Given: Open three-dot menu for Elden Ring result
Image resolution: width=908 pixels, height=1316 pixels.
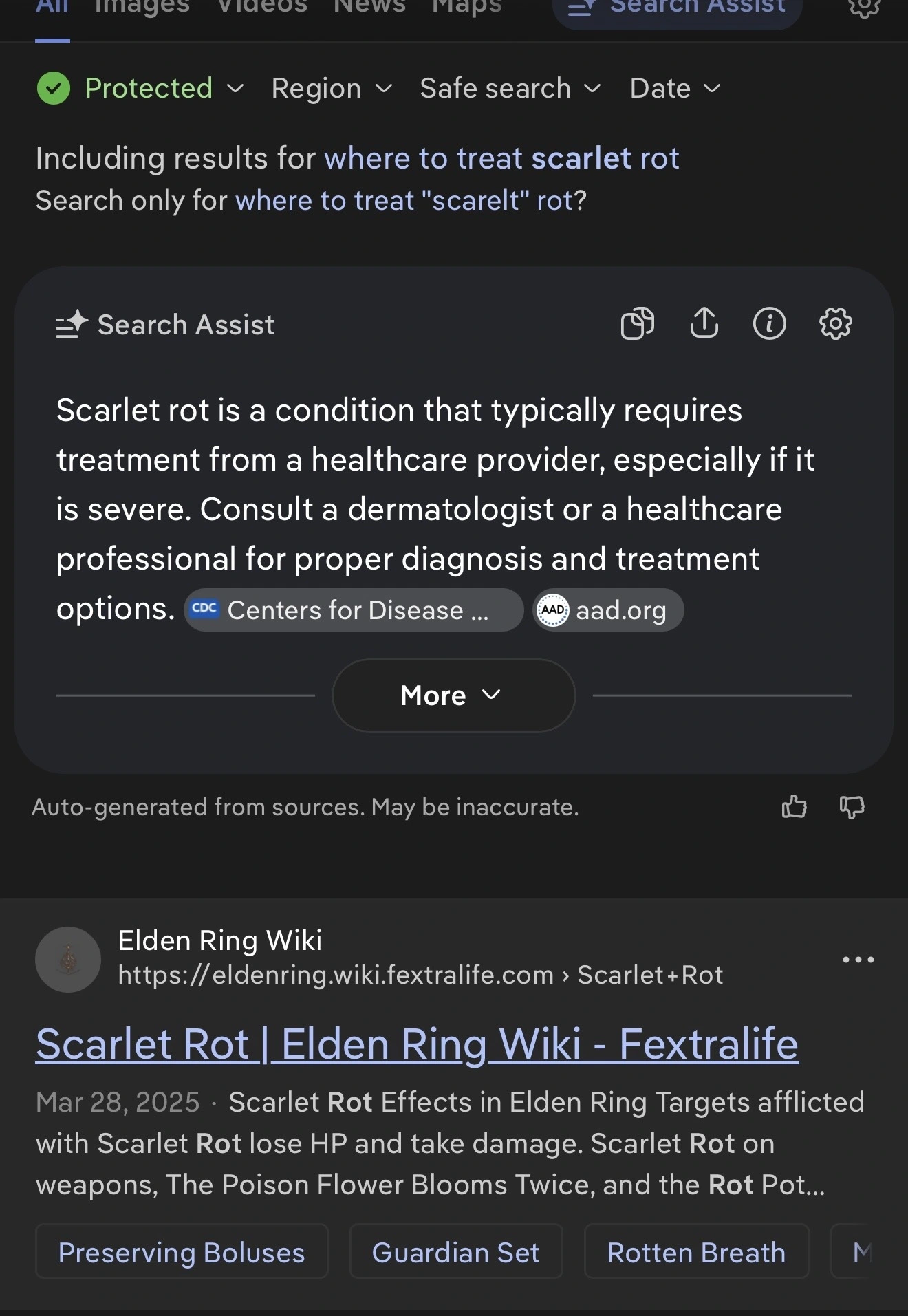Looking at the screenshot, I should (858, 960).
